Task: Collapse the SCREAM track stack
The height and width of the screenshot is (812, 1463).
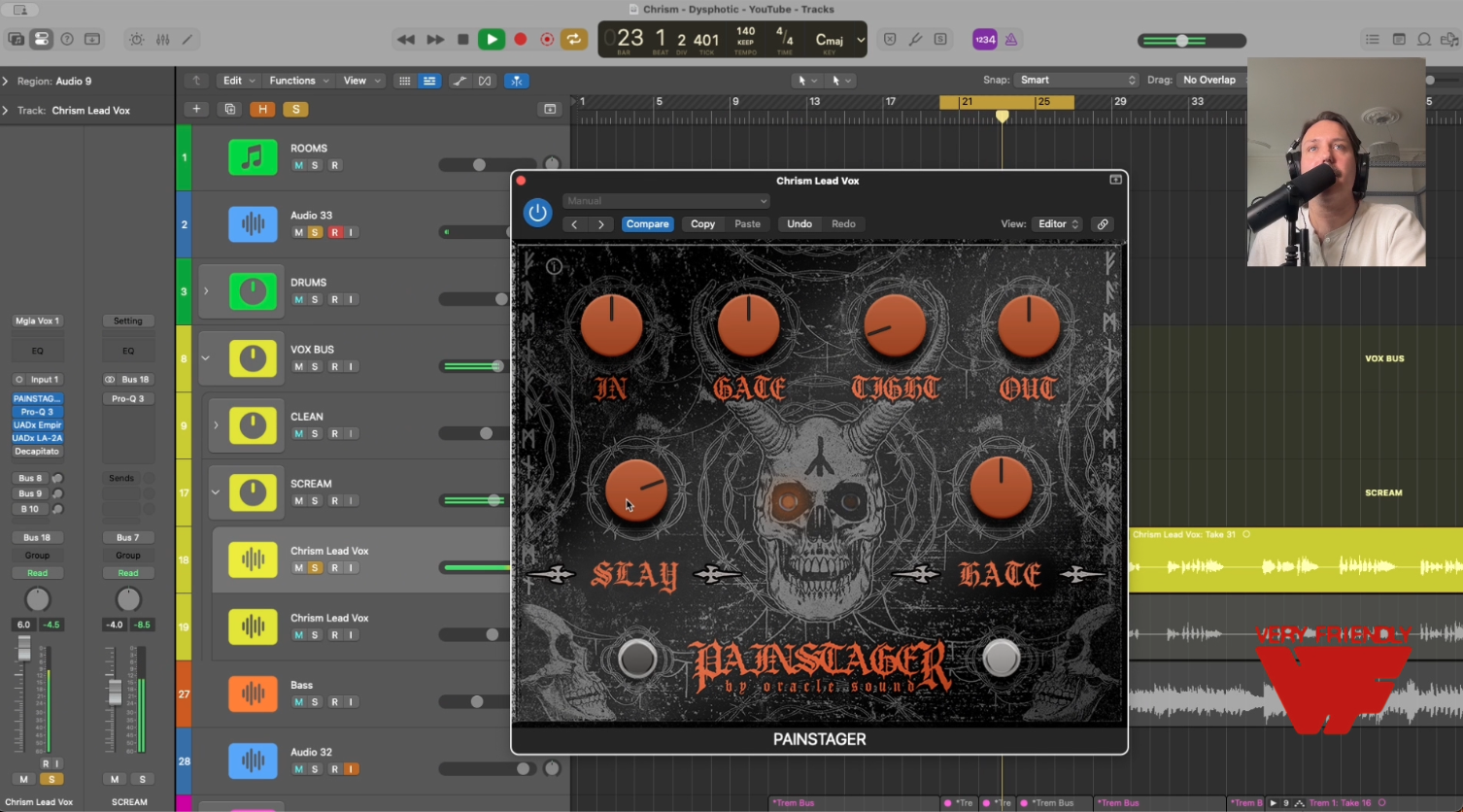Action: [x=216, y=492]
